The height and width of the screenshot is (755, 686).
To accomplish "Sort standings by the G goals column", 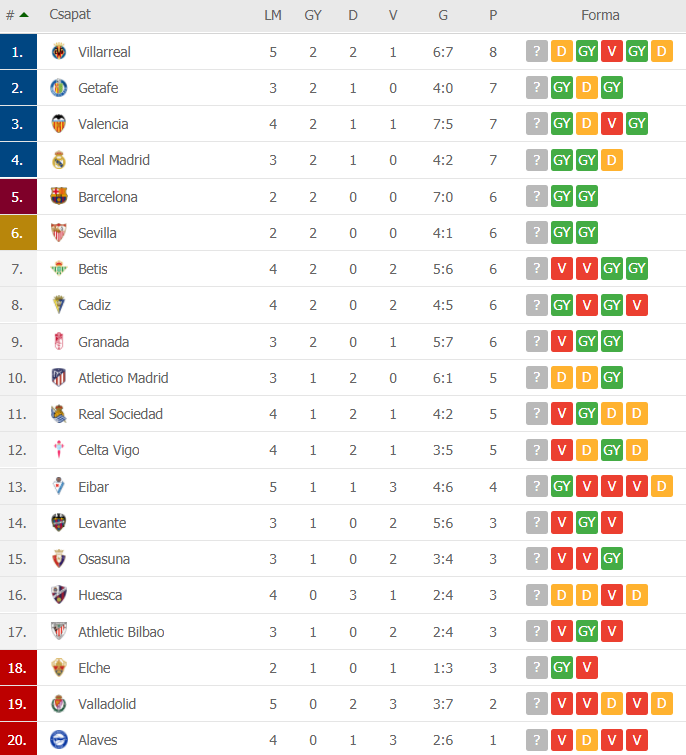I will [x=443, y=15].
